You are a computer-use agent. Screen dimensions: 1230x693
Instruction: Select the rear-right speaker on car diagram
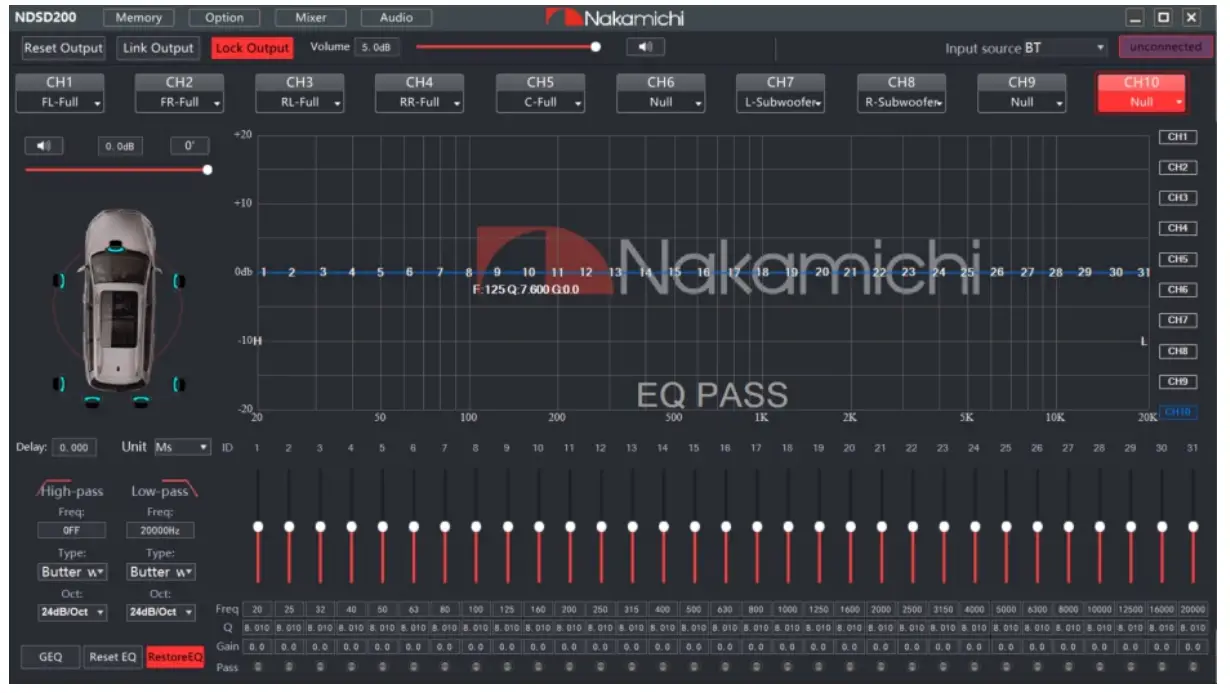pos(179,384)
